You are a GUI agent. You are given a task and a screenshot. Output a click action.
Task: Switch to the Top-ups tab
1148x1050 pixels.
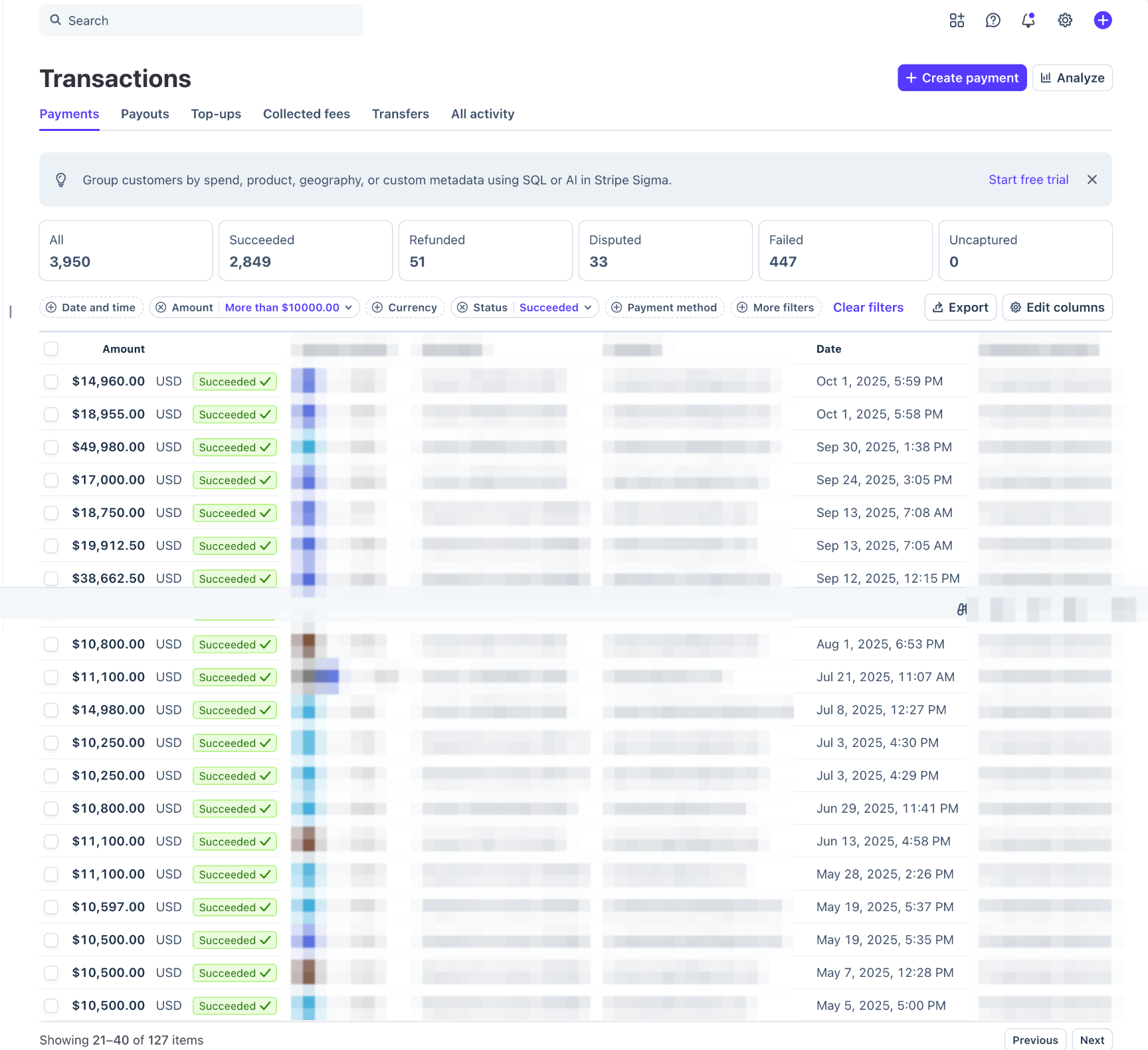pos(216,114)
